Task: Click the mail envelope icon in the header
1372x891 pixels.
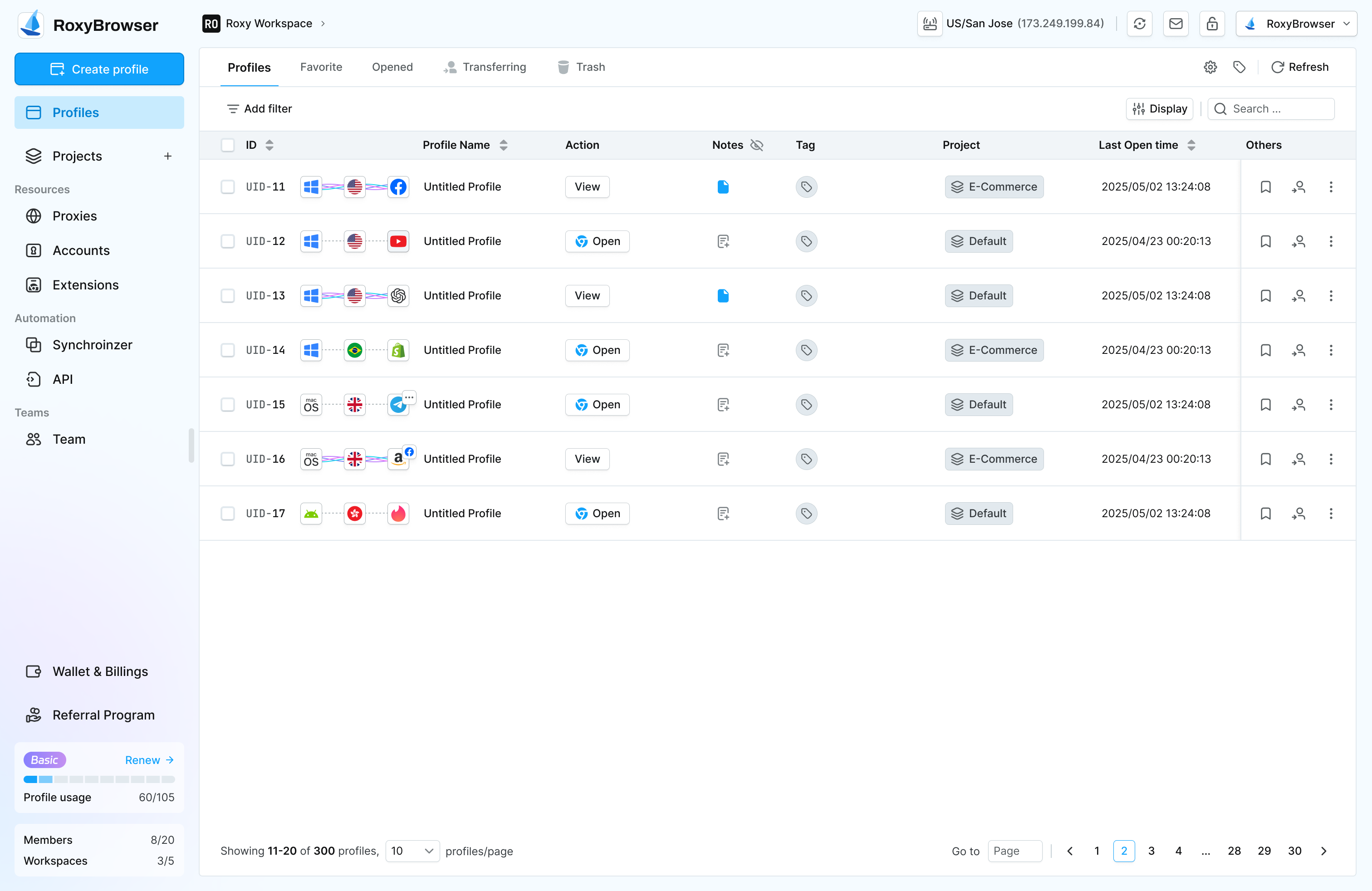Action: tap(1176, 24)
